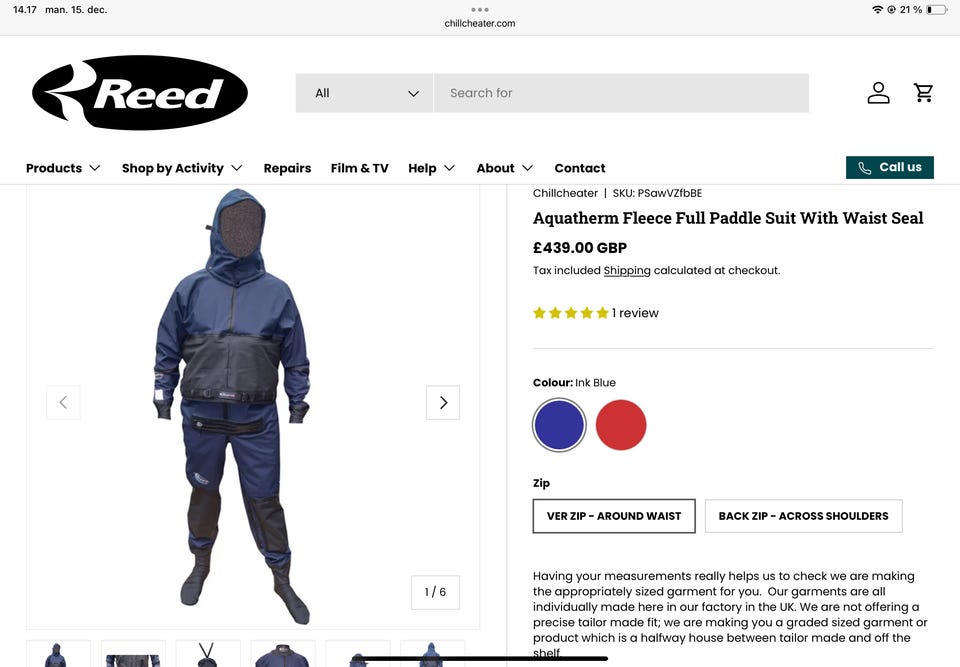The height and width of the screenshot is (667, 960).
Task: Expand the Shop by Activity menu
Action: click(x=182, y=168)
